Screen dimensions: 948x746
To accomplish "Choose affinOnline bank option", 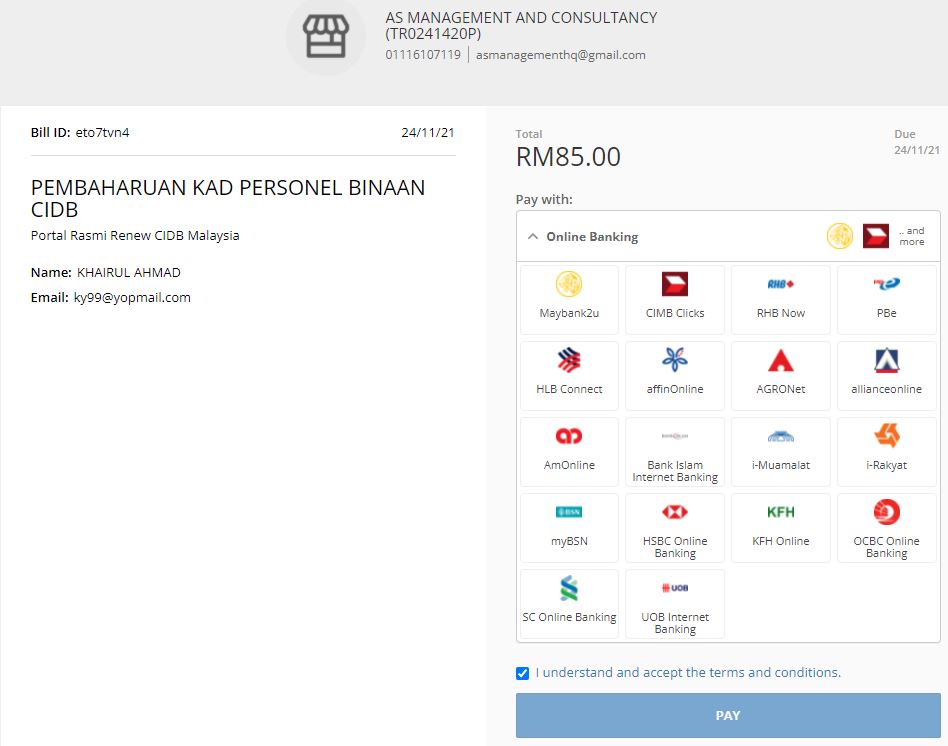I will click(675, 375).
